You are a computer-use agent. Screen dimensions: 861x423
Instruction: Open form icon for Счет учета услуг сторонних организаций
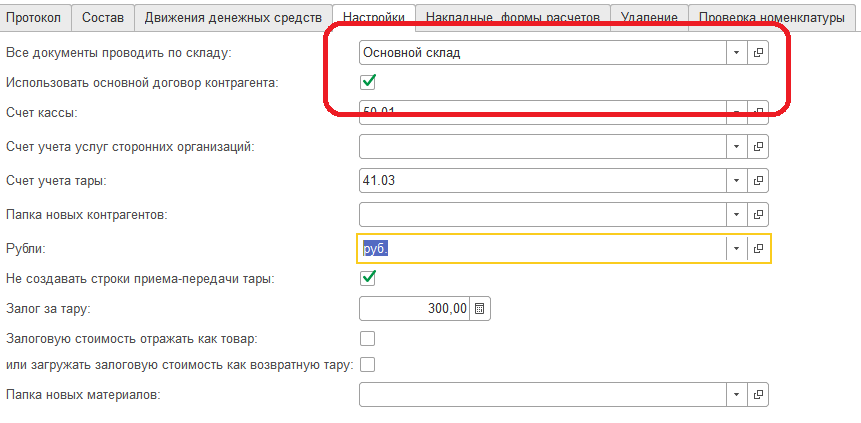(x=758, y=147)
